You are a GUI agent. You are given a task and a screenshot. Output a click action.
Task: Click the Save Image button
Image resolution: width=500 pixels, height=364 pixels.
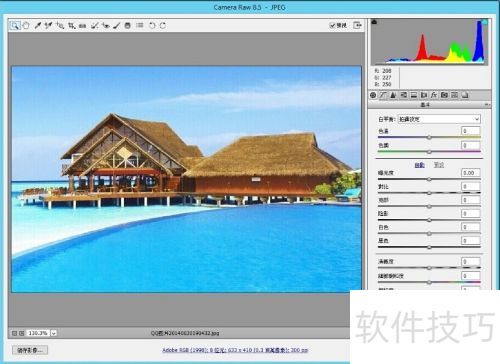point(30,350)
